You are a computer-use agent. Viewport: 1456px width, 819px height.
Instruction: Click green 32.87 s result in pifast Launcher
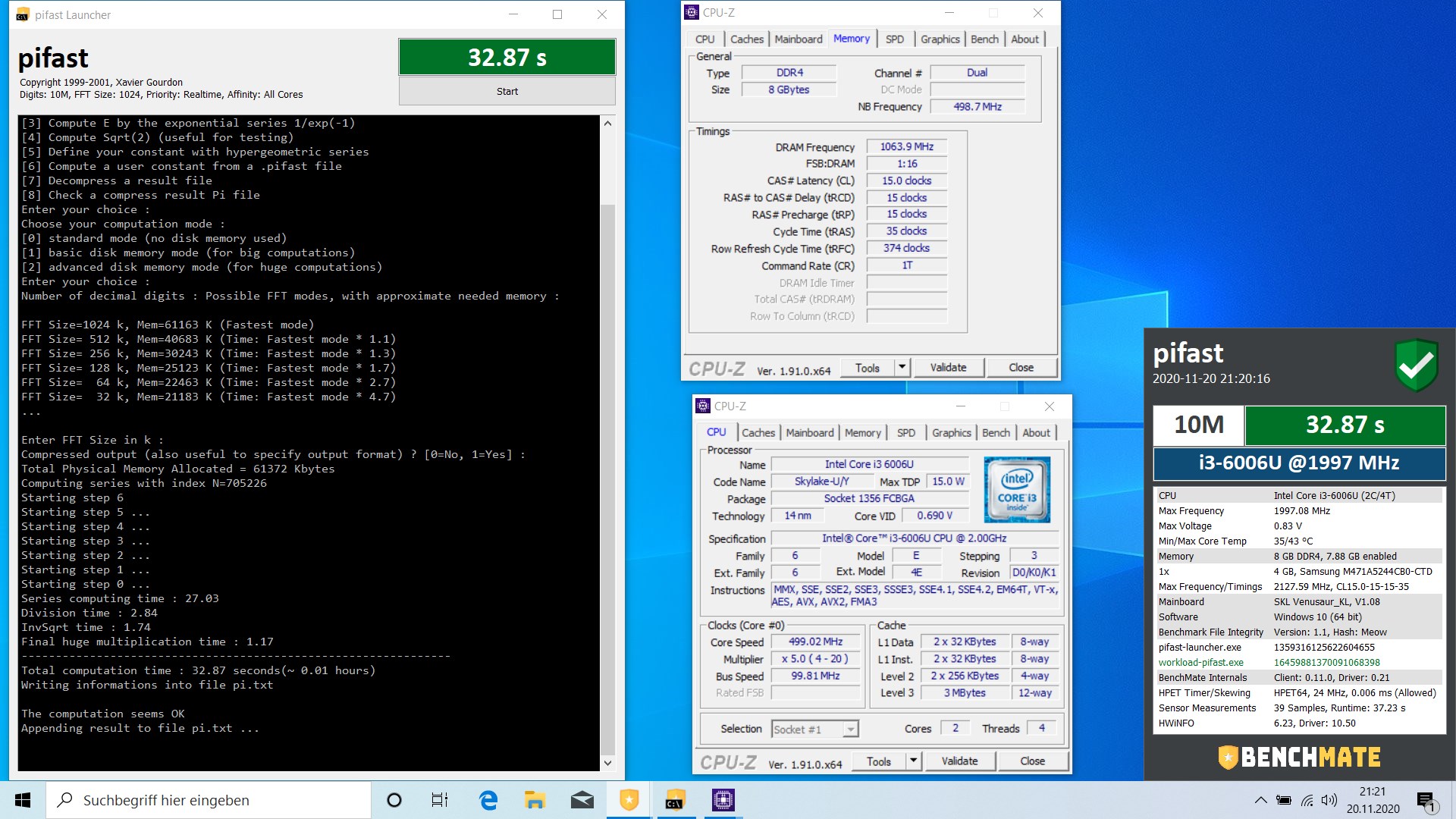[507, 57]
